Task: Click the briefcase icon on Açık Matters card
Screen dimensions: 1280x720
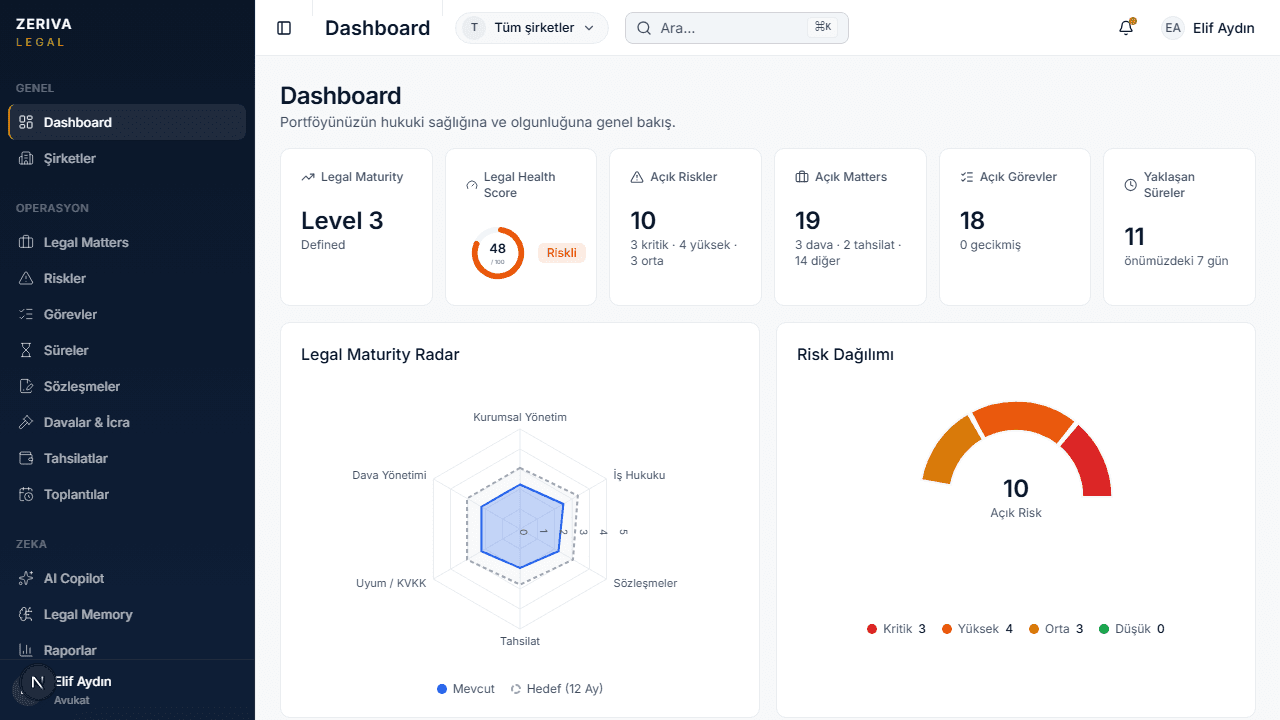Action: point(802,177)
